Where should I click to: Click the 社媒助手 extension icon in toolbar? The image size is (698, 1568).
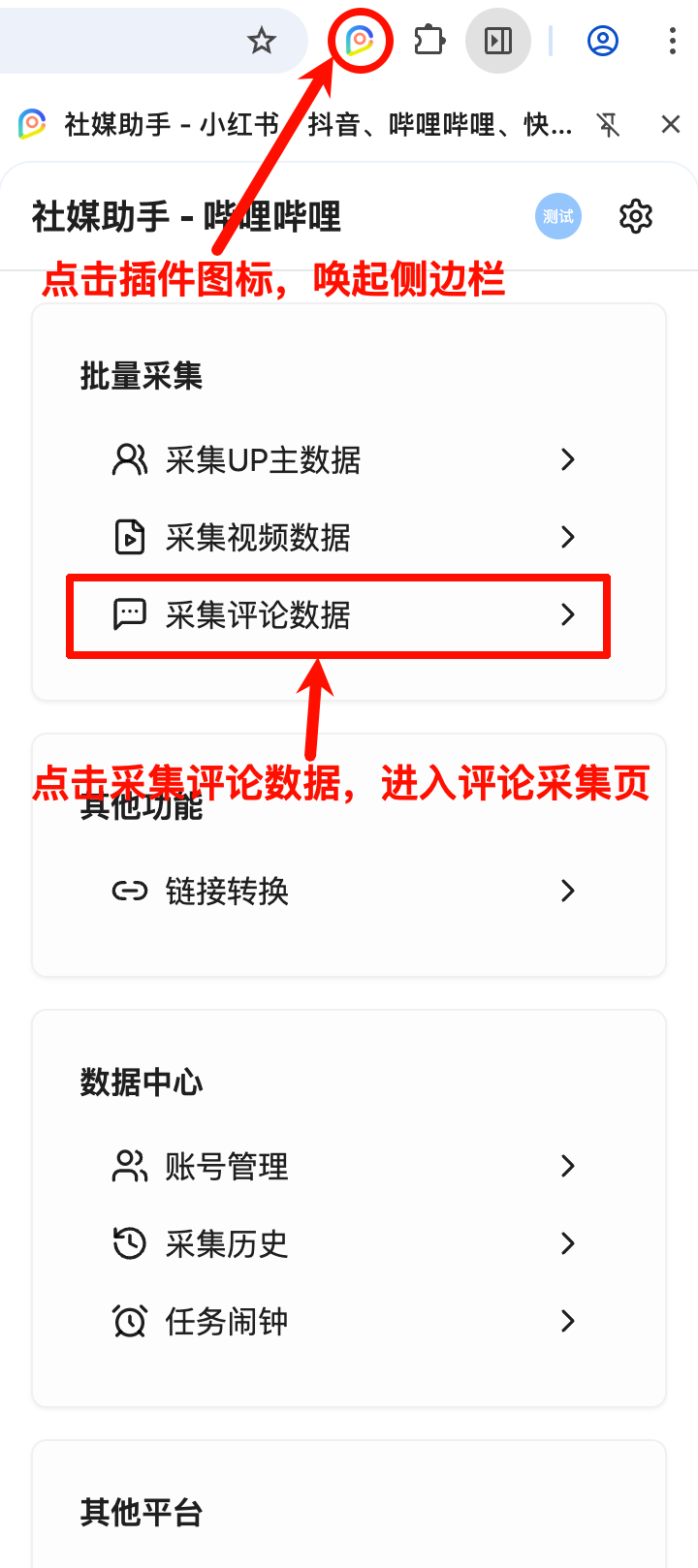tap(360, 41)
